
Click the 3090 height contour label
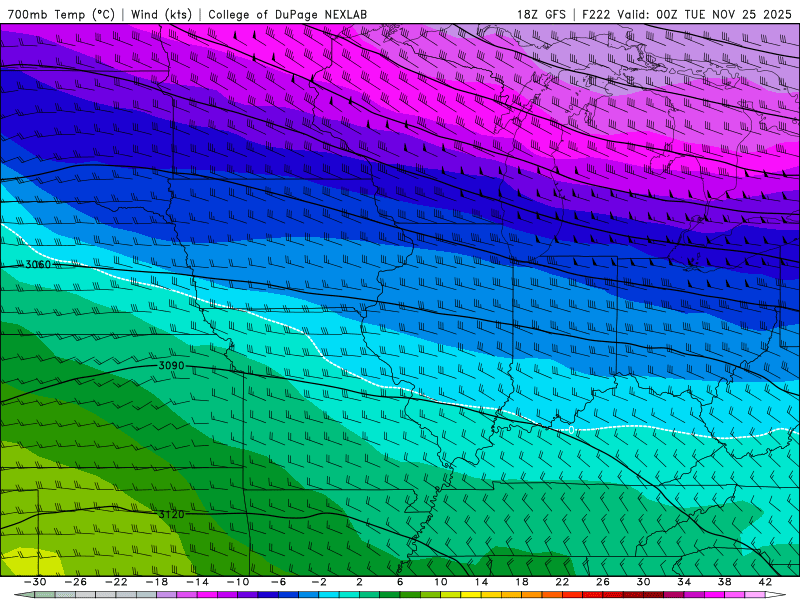click(171, 365)
